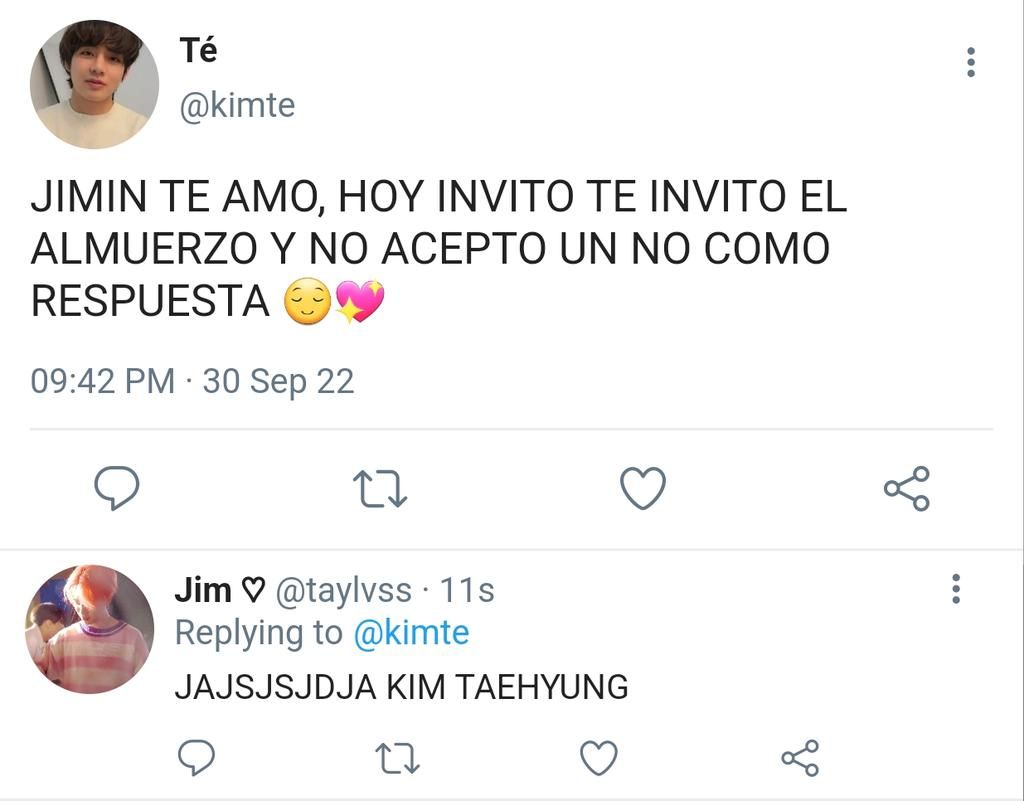
Task: Reply to the main tweet by @kimte
Action: coord(117,488)
